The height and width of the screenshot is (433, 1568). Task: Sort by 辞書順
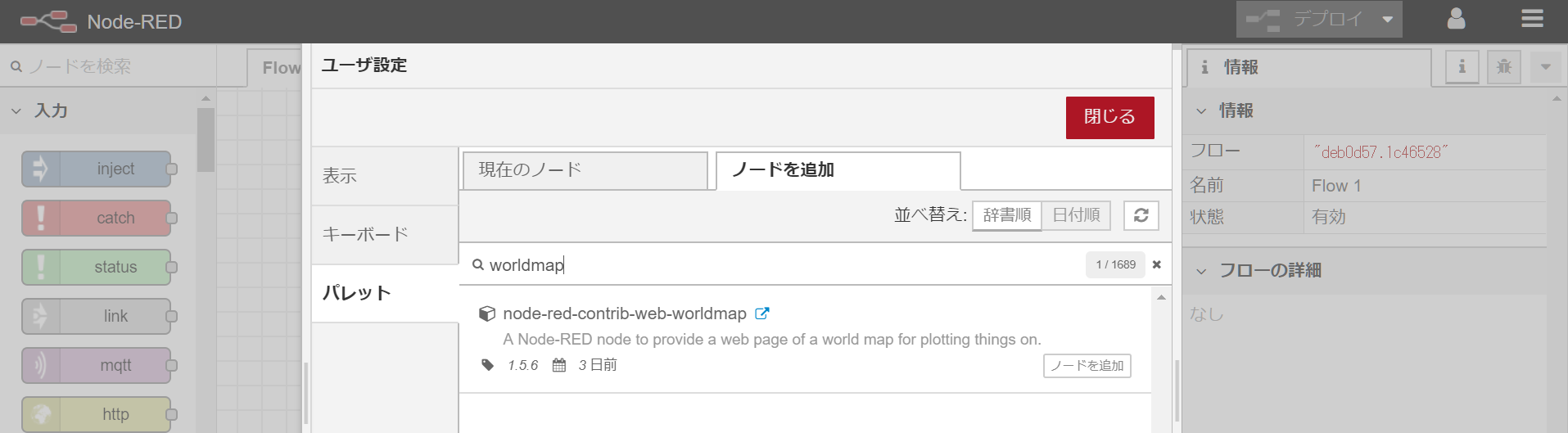pyautogui.click(x=1007, y=215)
